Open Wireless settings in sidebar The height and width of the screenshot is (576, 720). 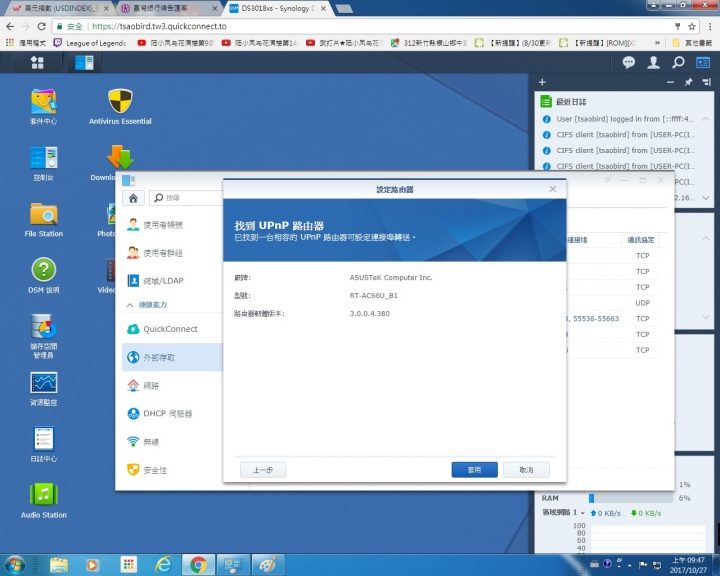pyautogui.click(x=172, y=442)
